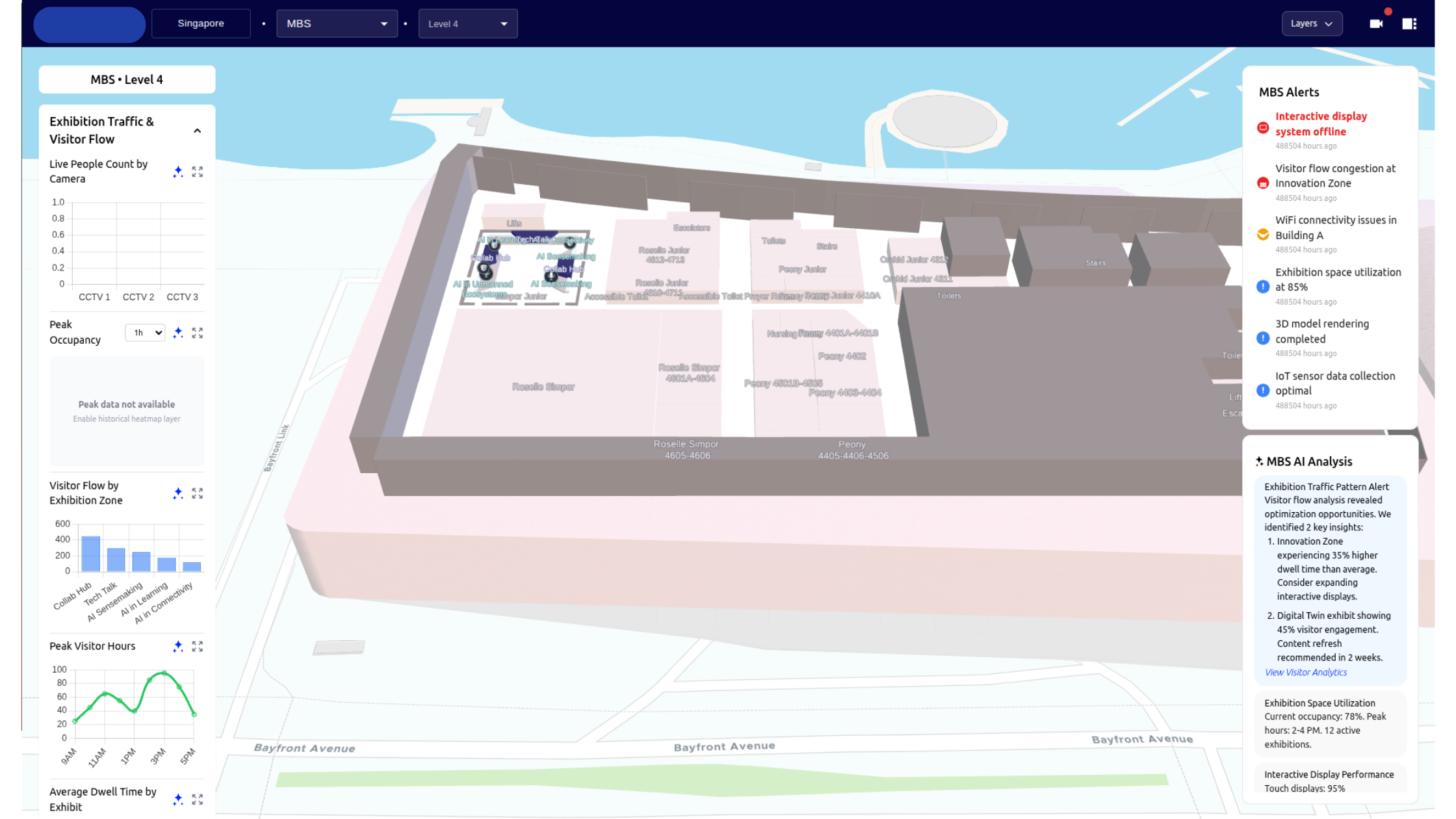Image resolution: width=1456 pixels, height=819 pixels.
Task: Open the MBS building dropdown
Action: click(337, 23)
